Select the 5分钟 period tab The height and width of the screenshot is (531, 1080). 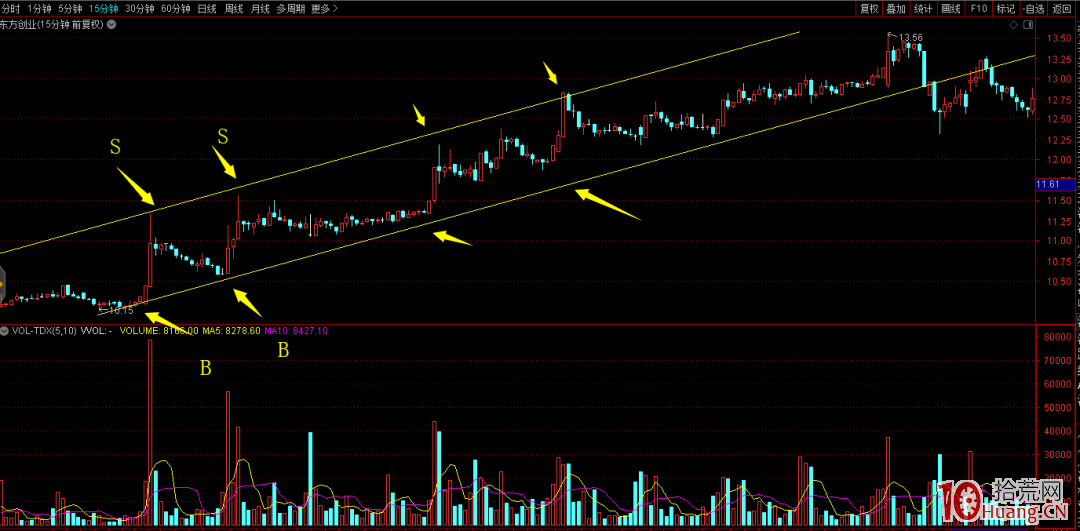[70, 9]
